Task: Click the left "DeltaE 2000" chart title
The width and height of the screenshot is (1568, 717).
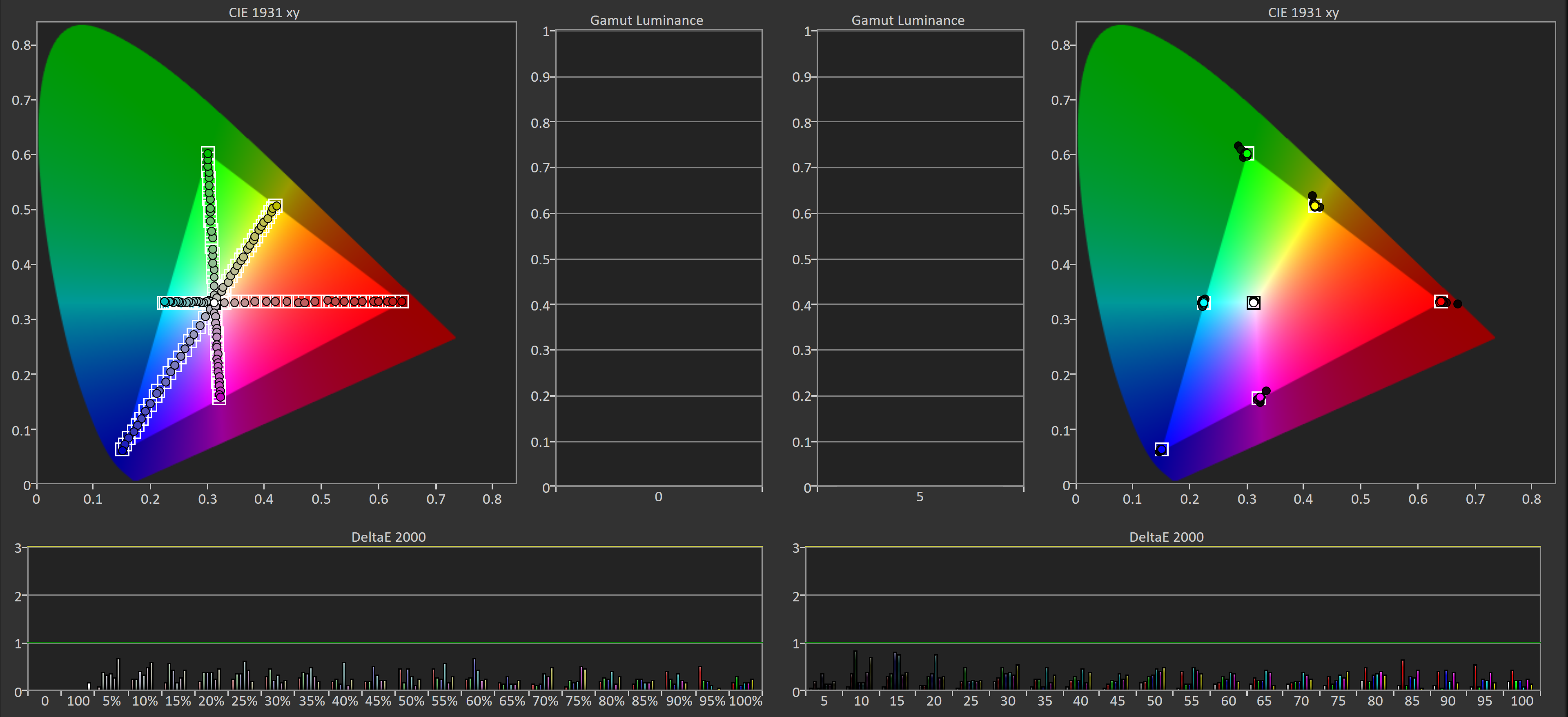Action: click(388, 537)
